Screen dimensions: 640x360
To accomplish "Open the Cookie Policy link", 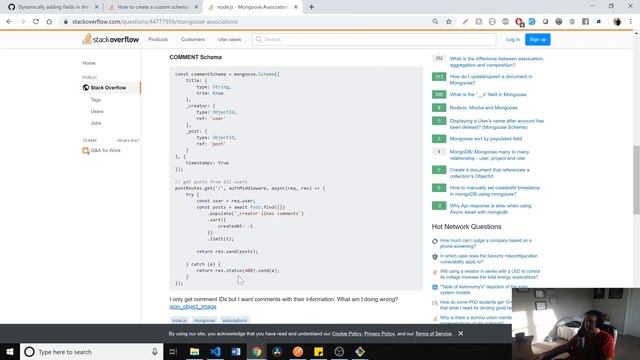I will pyautogui.click(x=347, y=333).
